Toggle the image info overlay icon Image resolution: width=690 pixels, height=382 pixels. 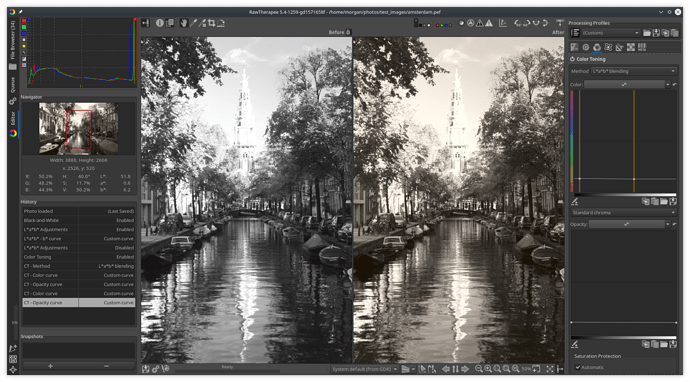tap(160, 23)
